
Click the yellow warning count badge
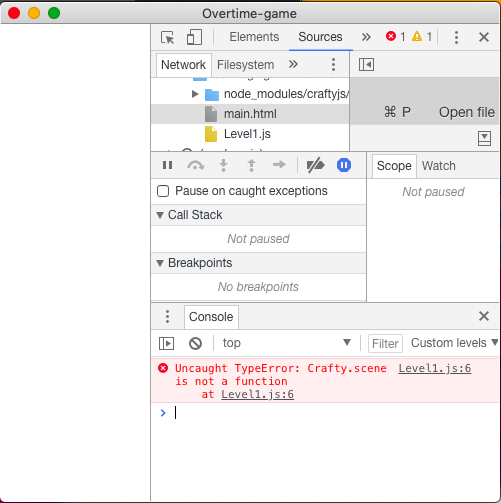pyautogui.click(x=422, y=36)
